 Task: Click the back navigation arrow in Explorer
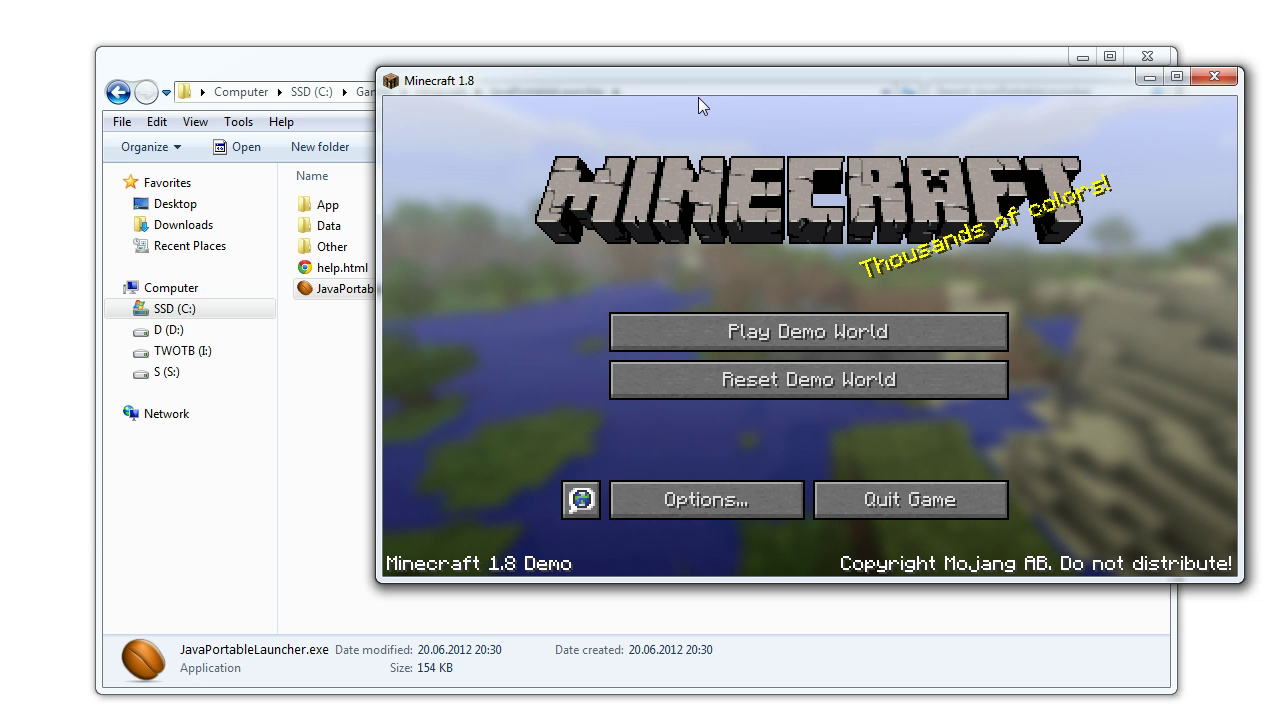(x=117, y=92)
